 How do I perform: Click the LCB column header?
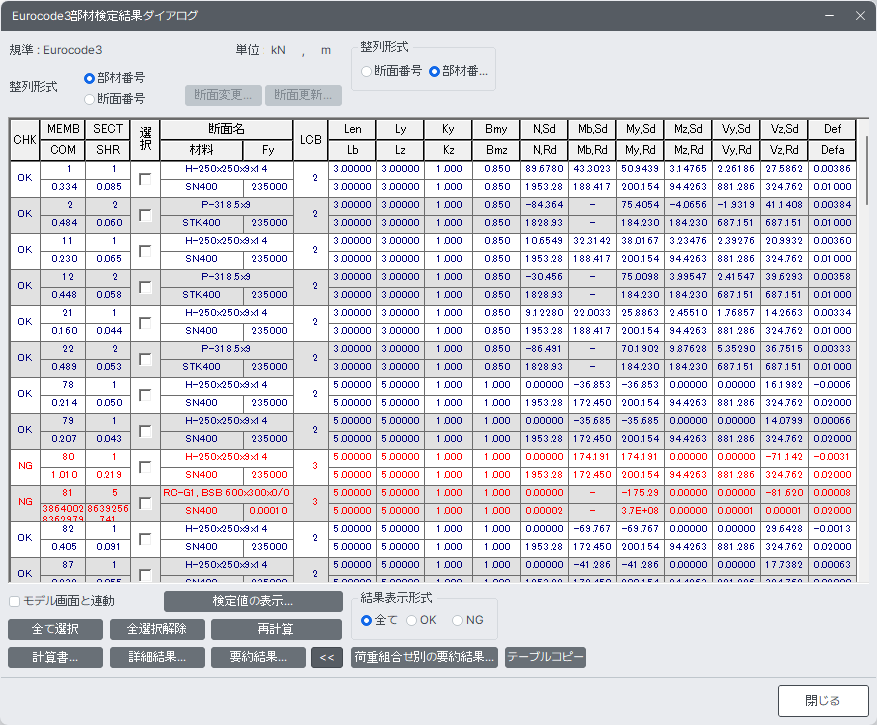pyautogui.click(x=310, y=140)
